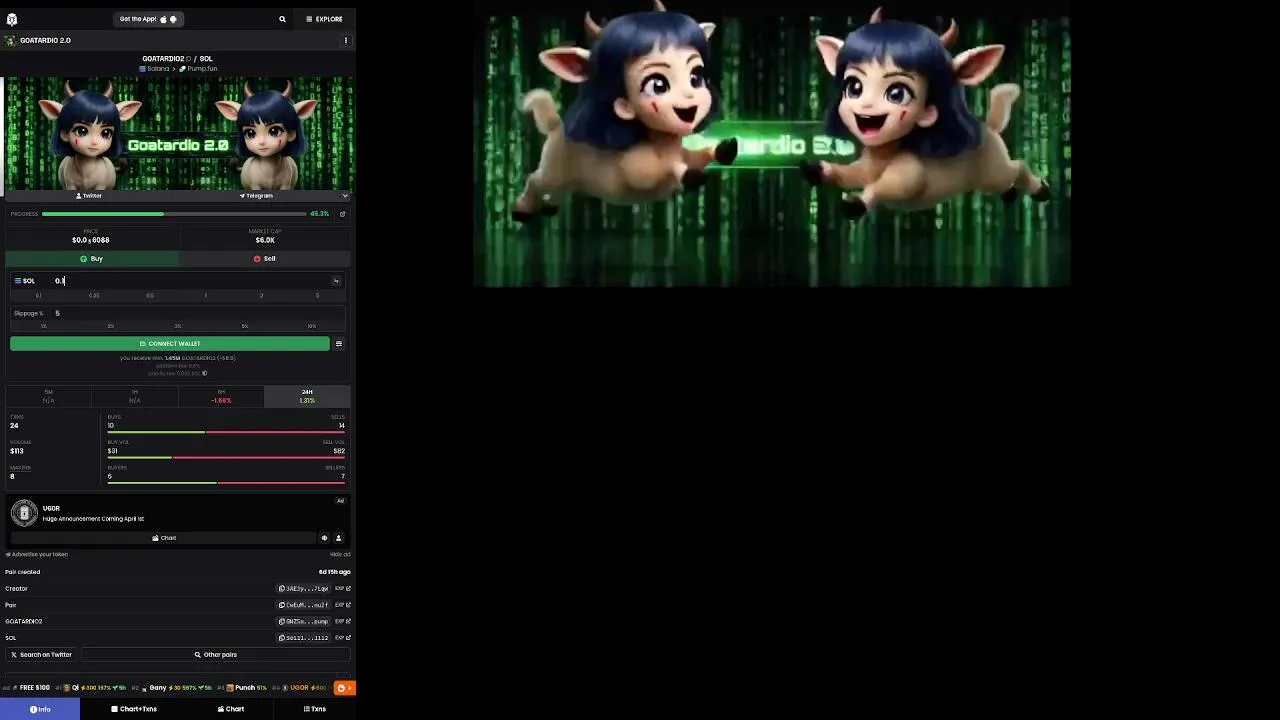Open the search magnifier icon
This screenshot has height=720, width=1280.
point(282,19)
